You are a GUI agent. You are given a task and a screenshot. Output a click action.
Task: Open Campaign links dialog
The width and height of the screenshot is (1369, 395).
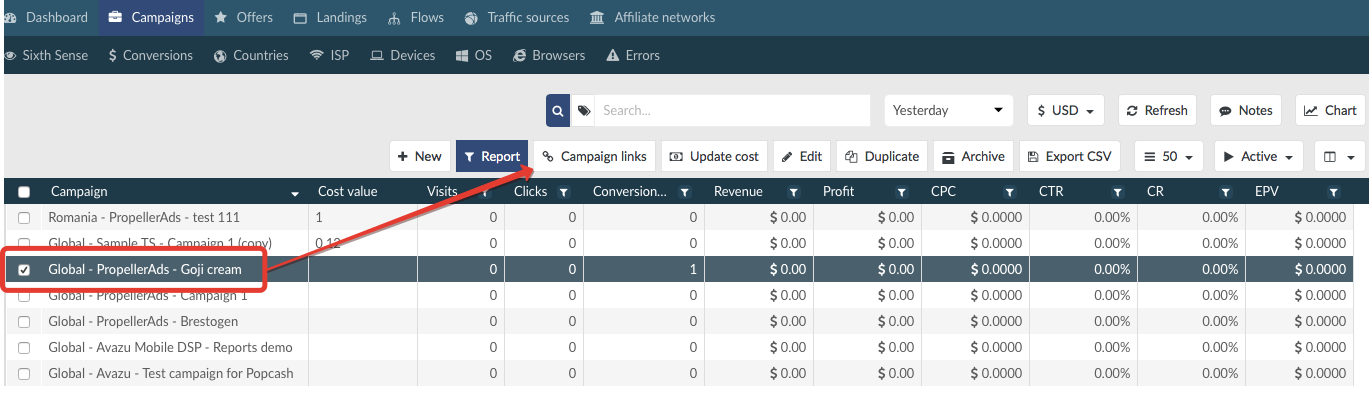tap(594, 156)
